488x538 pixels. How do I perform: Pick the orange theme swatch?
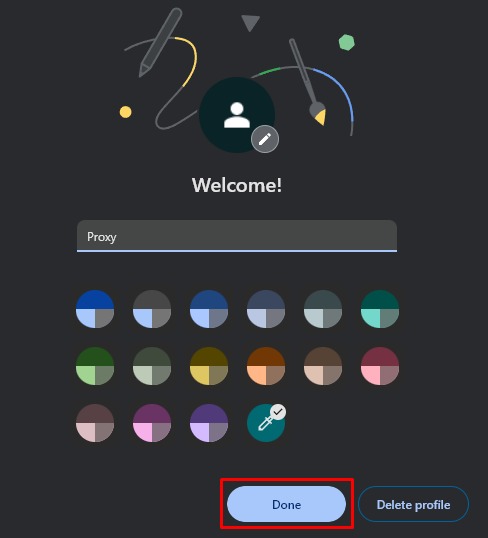(x=266, y=366)
